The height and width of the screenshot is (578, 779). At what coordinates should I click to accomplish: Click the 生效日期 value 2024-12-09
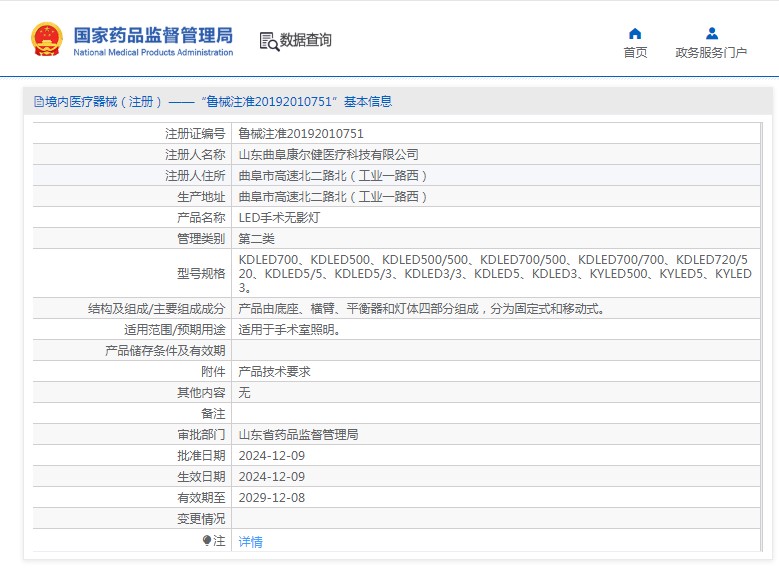[x=272, y=477]
